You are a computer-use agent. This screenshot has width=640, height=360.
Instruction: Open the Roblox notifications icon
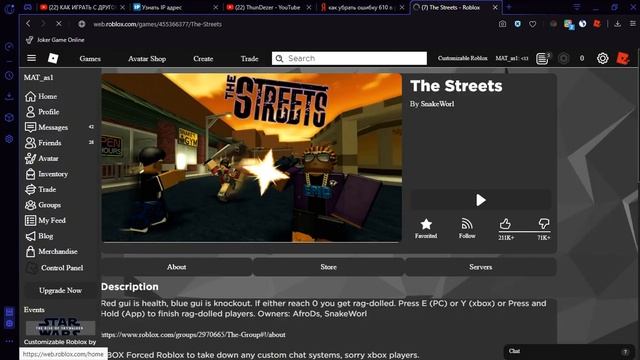542,58
